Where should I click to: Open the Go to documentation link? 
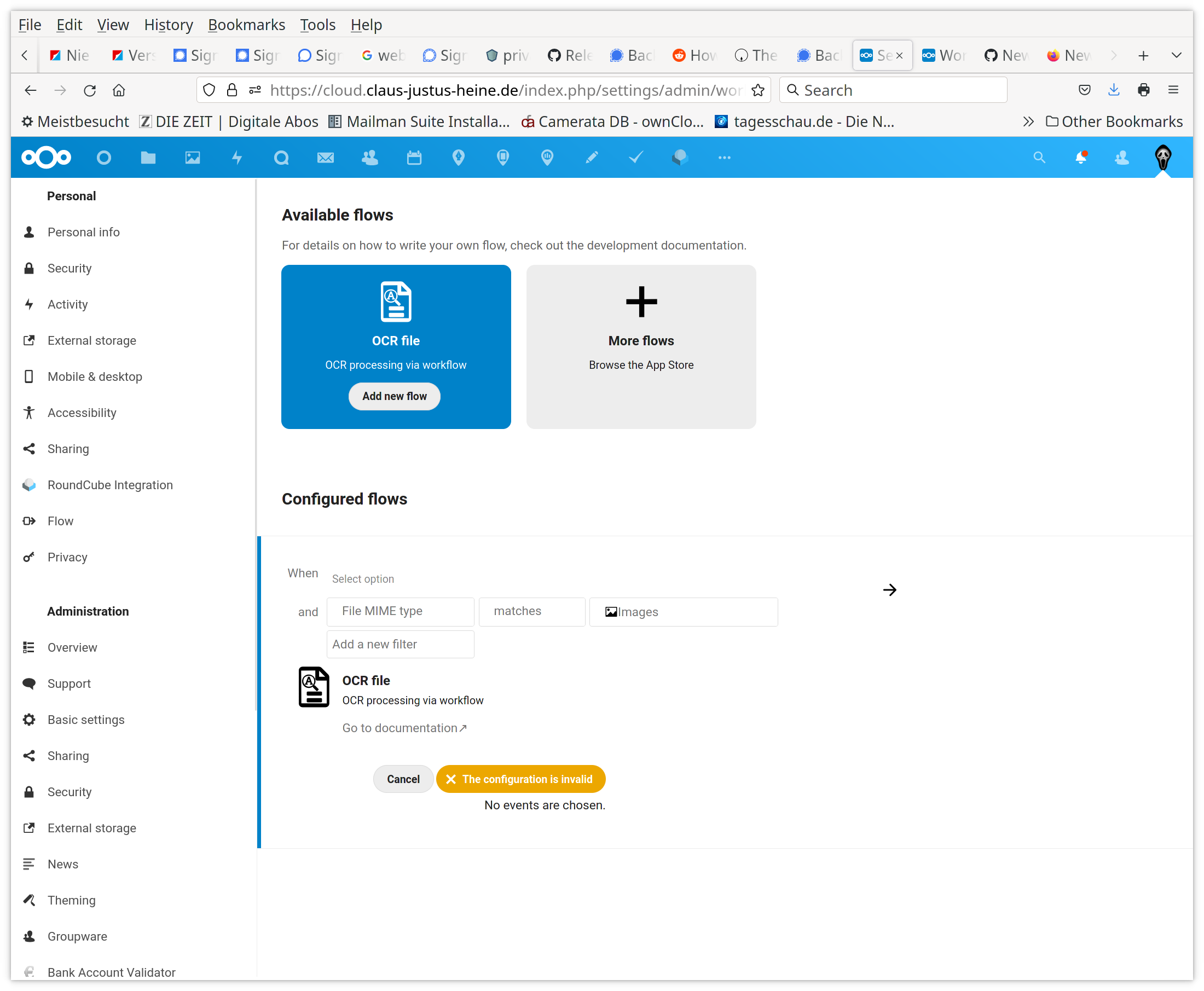pos(404,728)
